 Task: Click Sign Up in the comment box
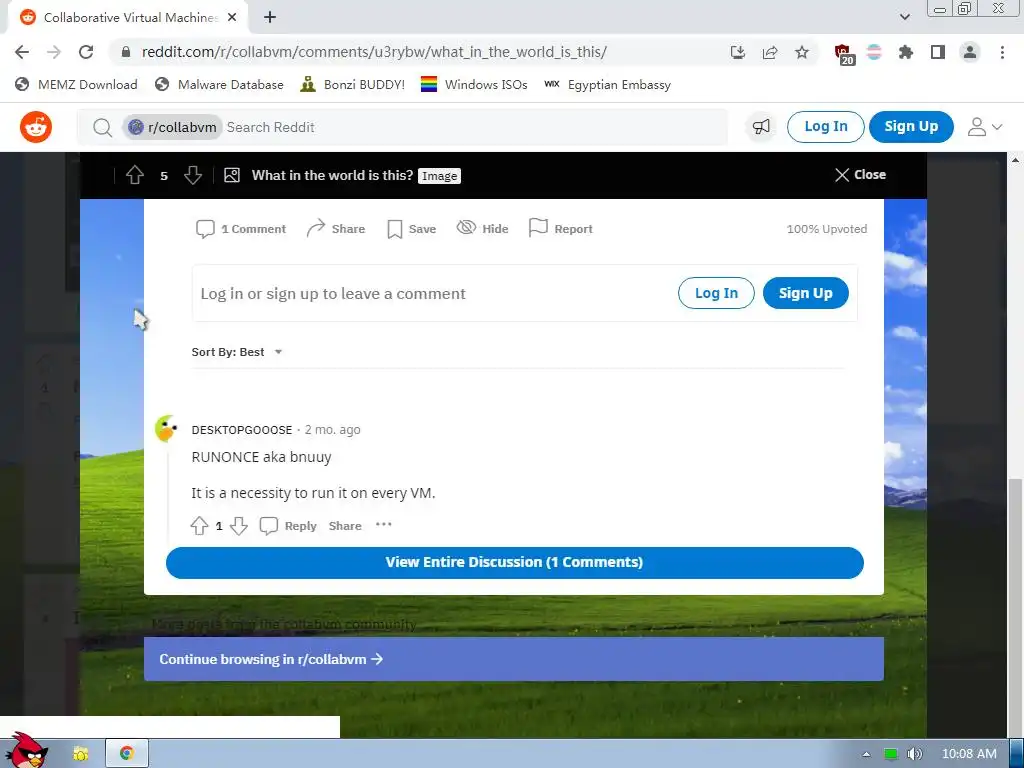[806, 293]
